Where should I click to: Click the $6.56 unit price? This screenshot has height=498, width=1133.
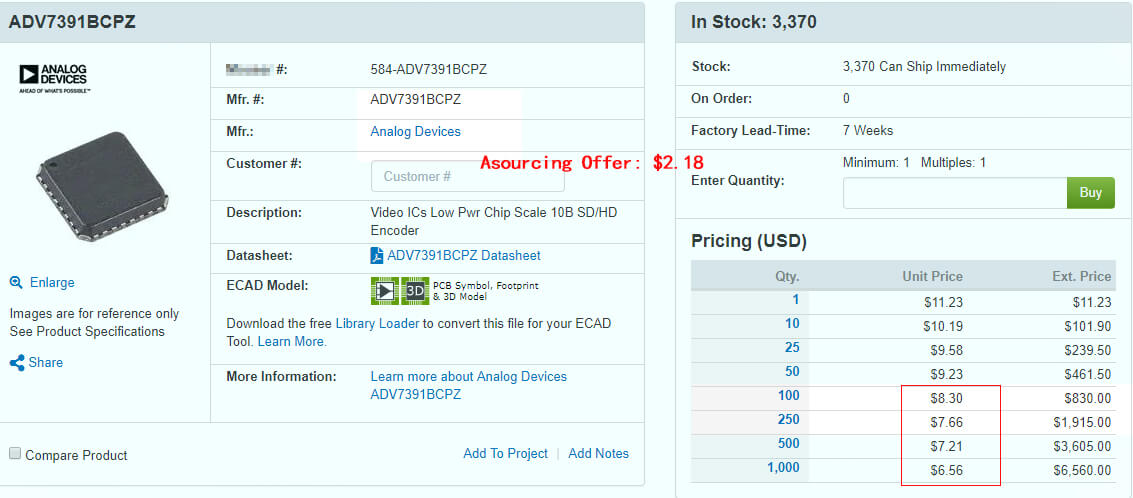click(947, 471)
